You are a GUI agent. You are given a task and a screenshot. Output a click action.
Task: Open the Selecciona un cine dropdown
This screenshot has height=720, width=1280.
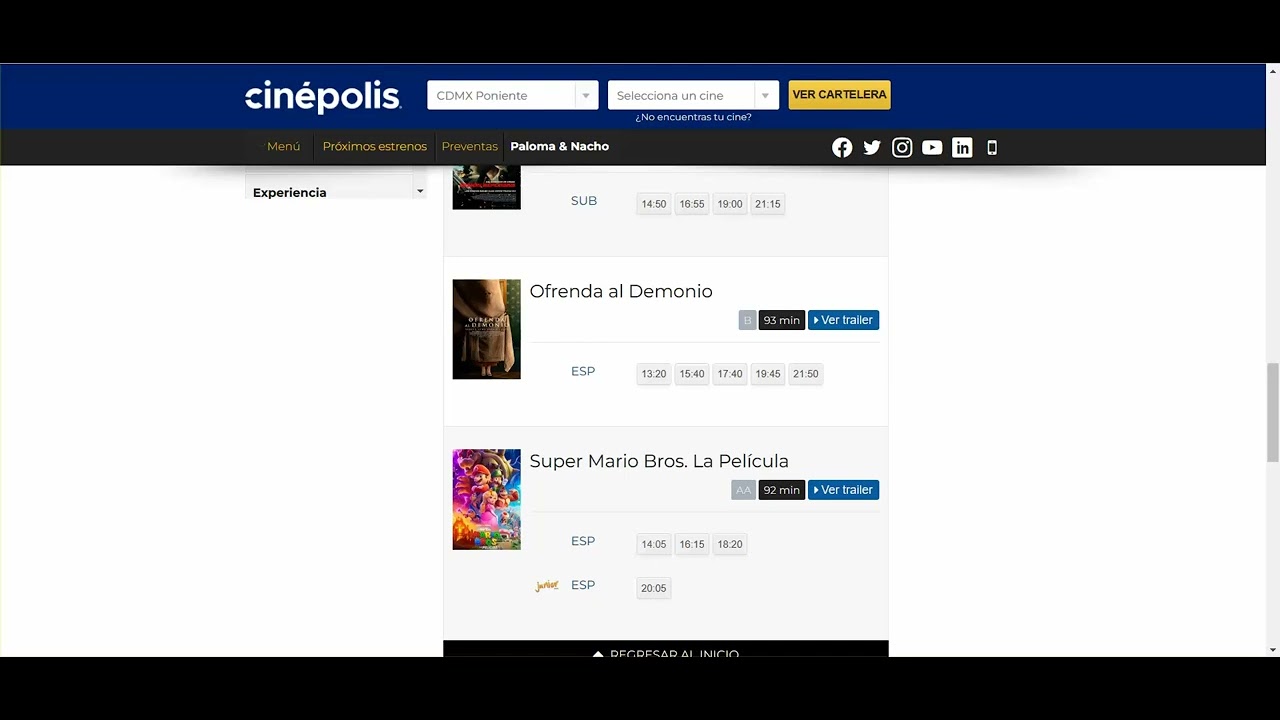(x=693, y=95)
